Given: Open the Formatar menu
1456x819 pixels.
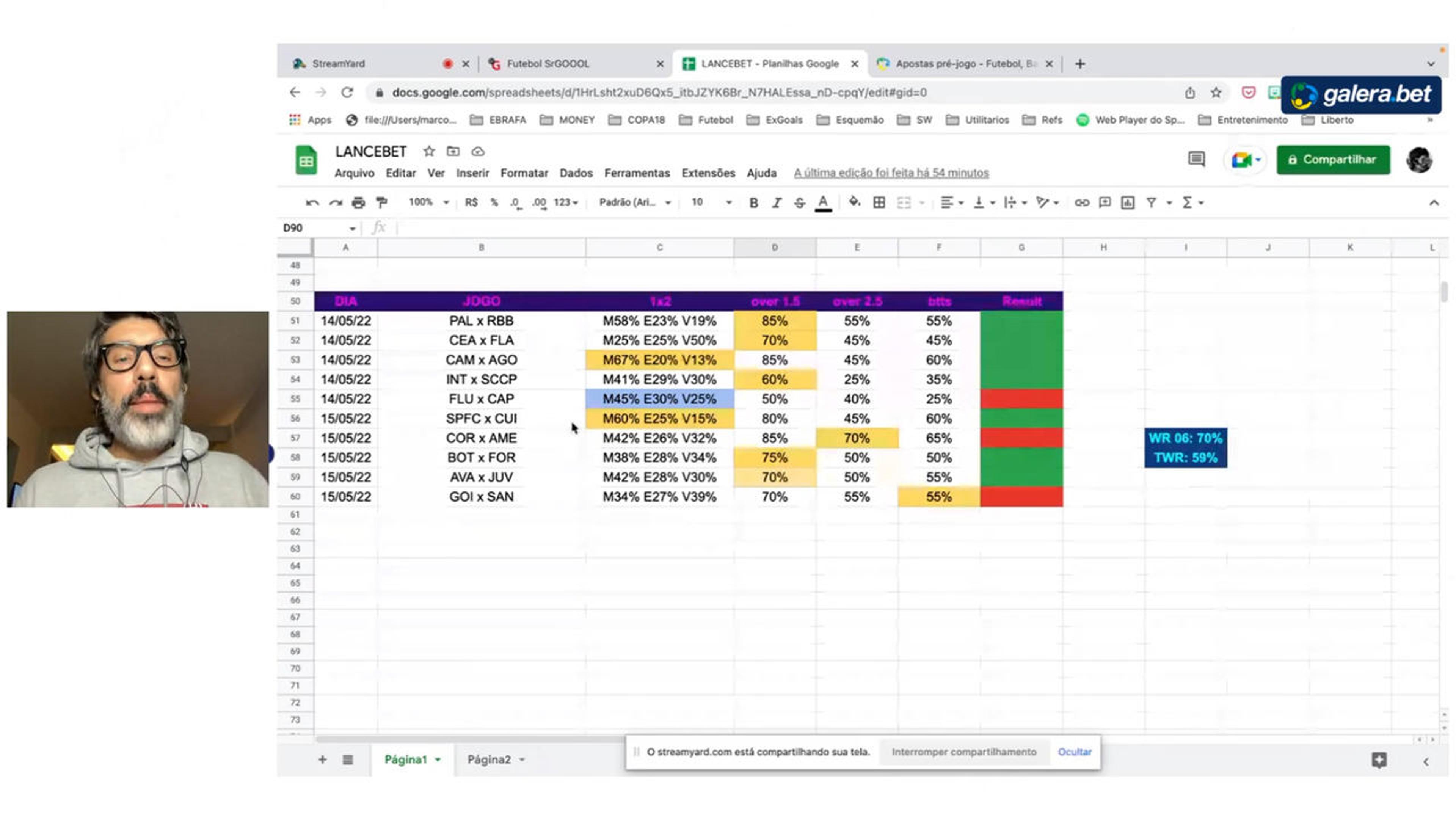Looking at the screenshot, I should tap(524, 173).
